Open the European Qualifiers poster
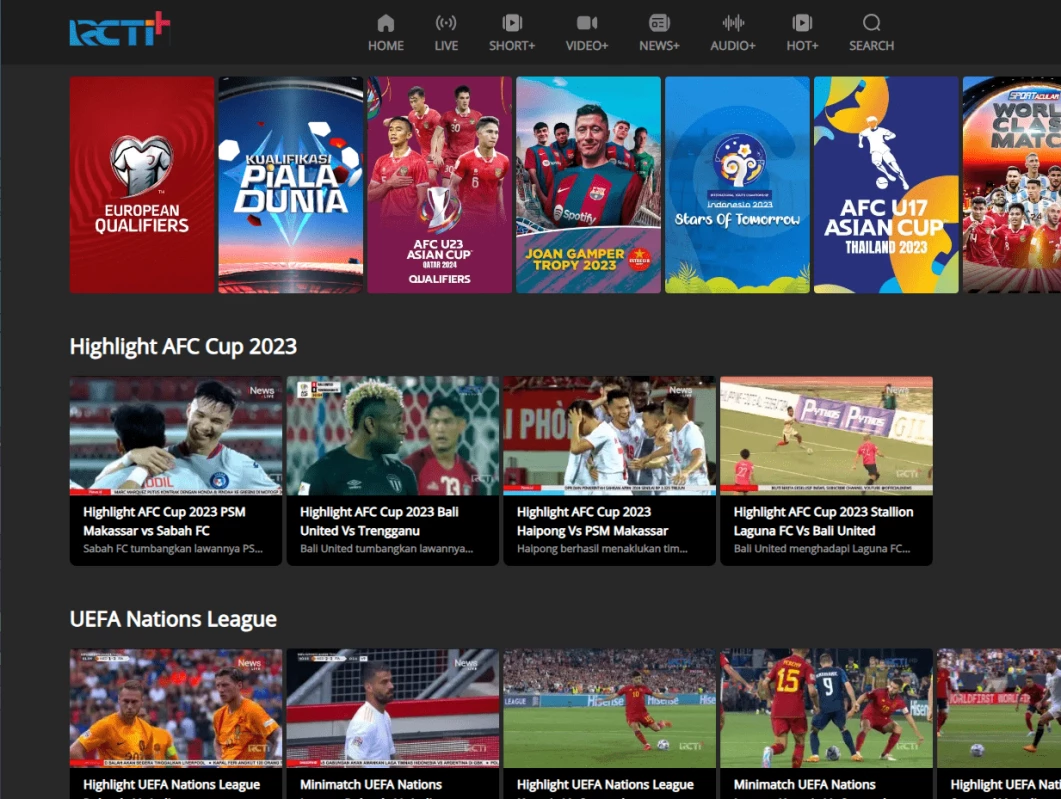 coord(142,185)
